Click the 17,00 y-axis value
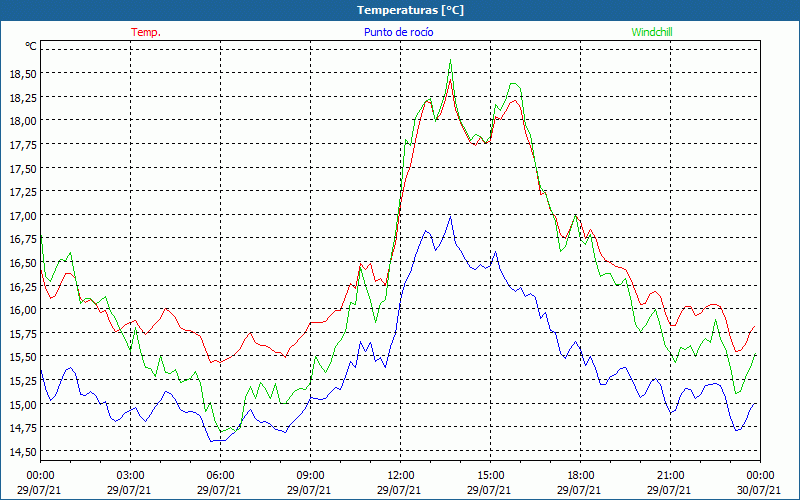The width and height of the screenshot is (800, 500). [x=23, y=215]
